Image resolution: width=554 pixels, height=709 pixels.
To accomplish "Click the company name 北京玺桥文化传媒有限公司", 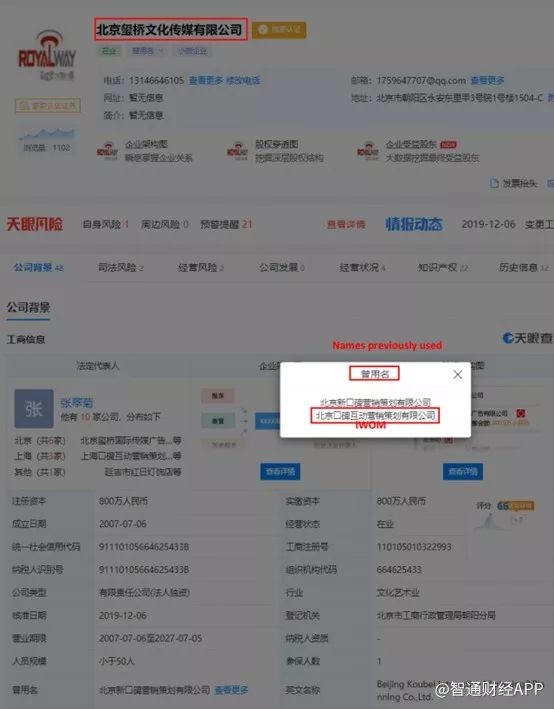I will 171,30.
